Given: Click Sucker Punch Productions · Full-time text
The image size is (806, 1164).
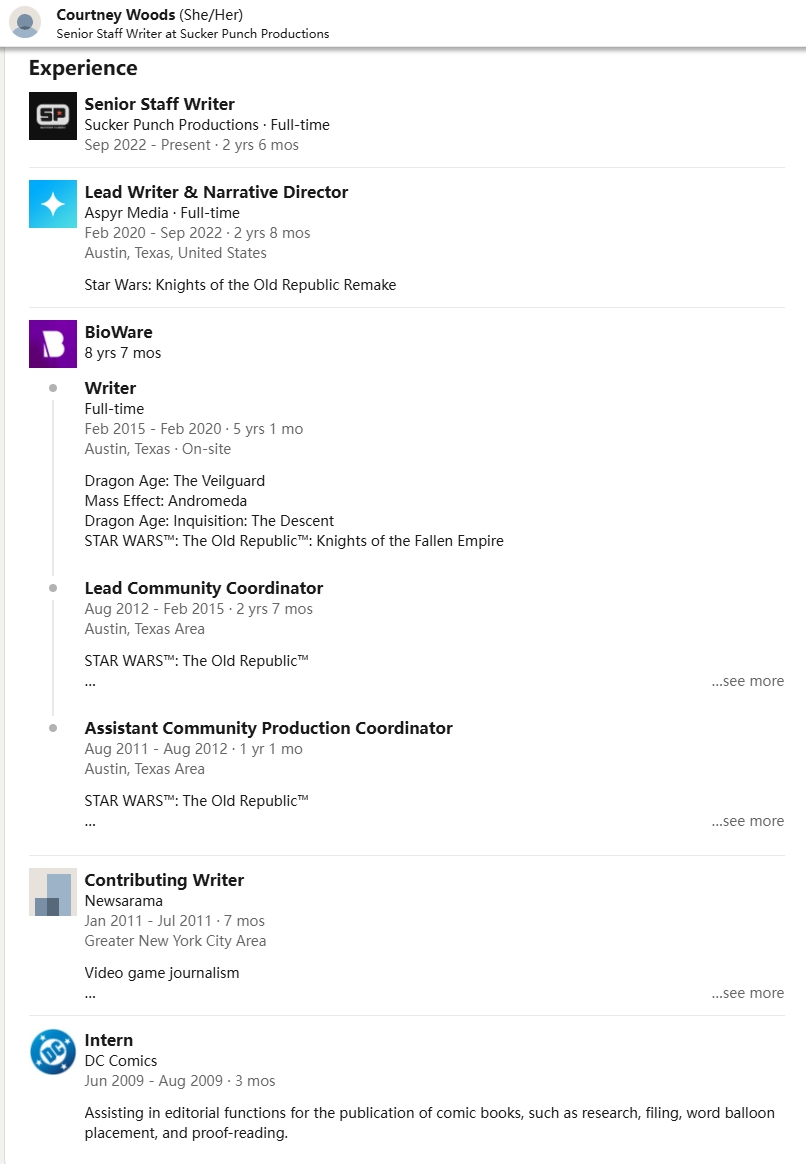Looking at the screenshot, I should 207,125.
